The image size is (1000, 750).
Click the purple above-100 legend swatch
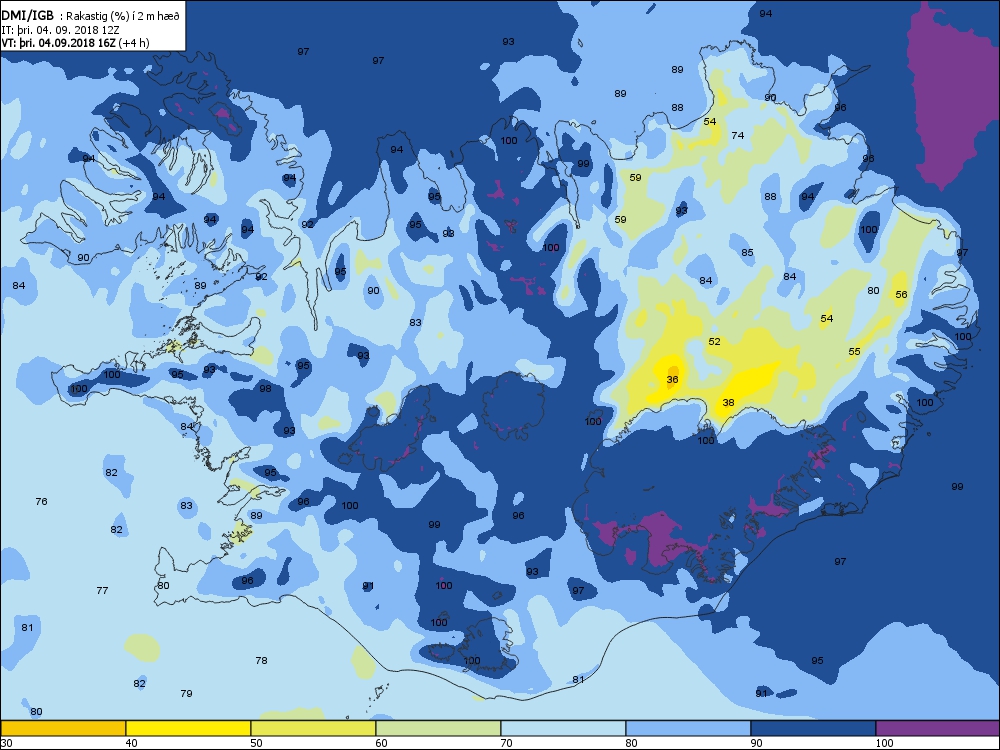point(938,728)
